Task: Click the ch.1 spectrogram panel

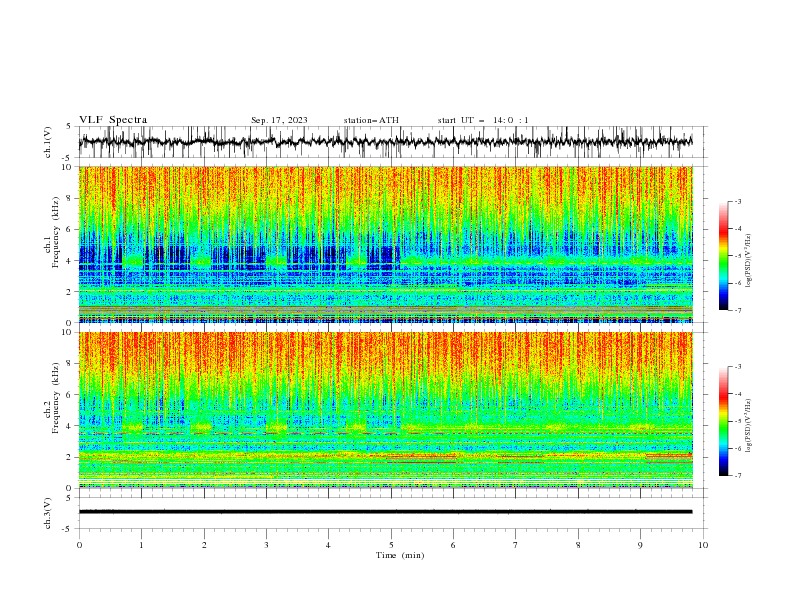Action: [385, 244]
